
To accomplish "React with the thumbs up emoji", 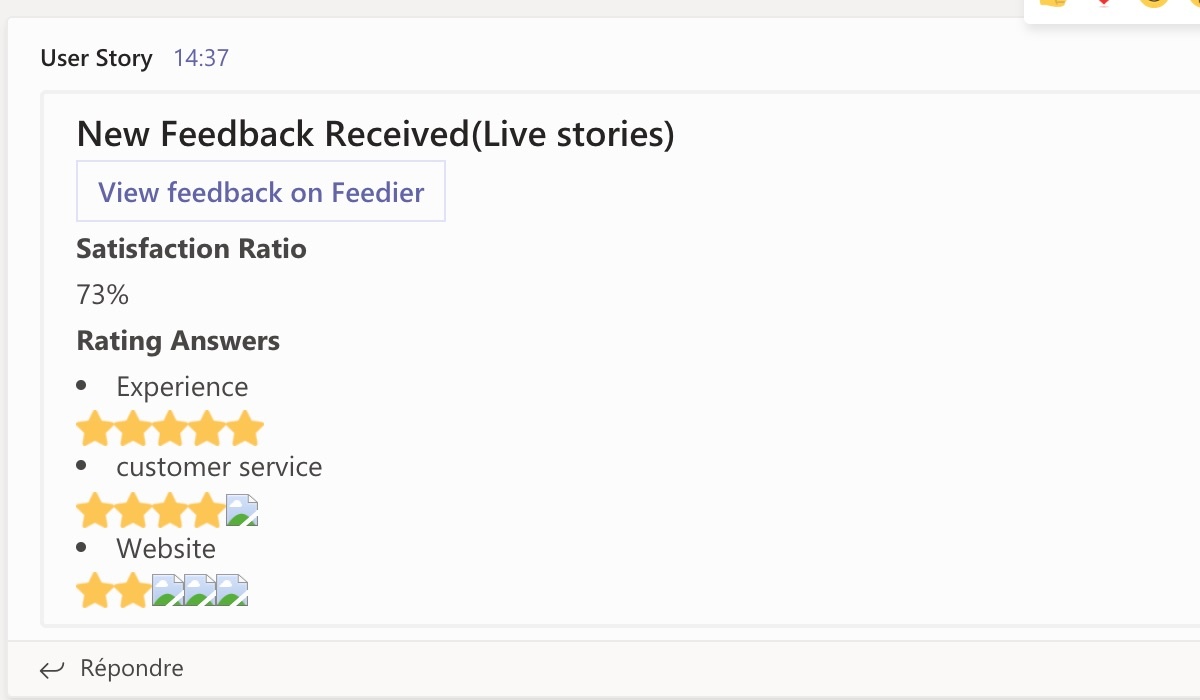I will click(1053, 3).
